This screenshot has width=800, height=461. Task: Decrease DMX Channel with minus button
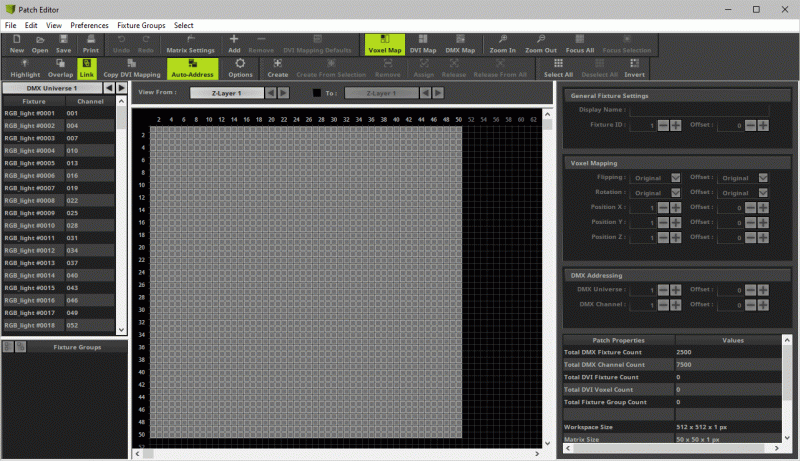tap(663, 305)
